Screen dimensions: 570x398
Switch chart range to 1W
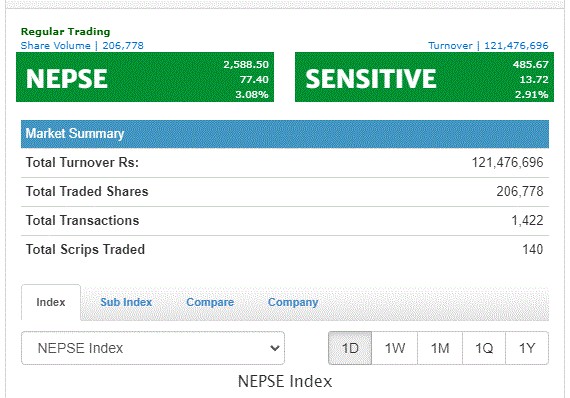click(x=395, y=348)
